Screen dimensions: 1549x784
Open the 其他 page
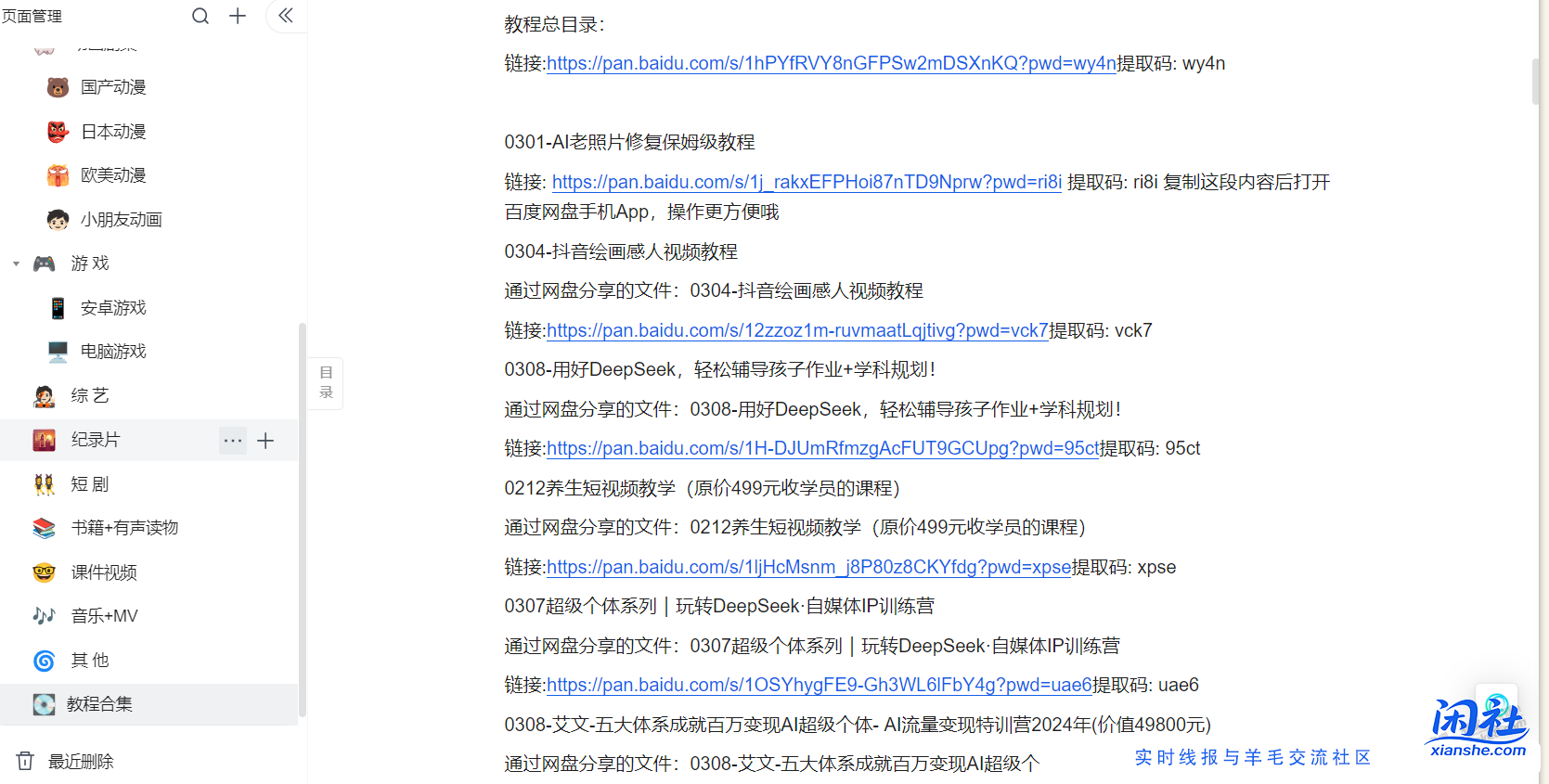tap(90, 661)
